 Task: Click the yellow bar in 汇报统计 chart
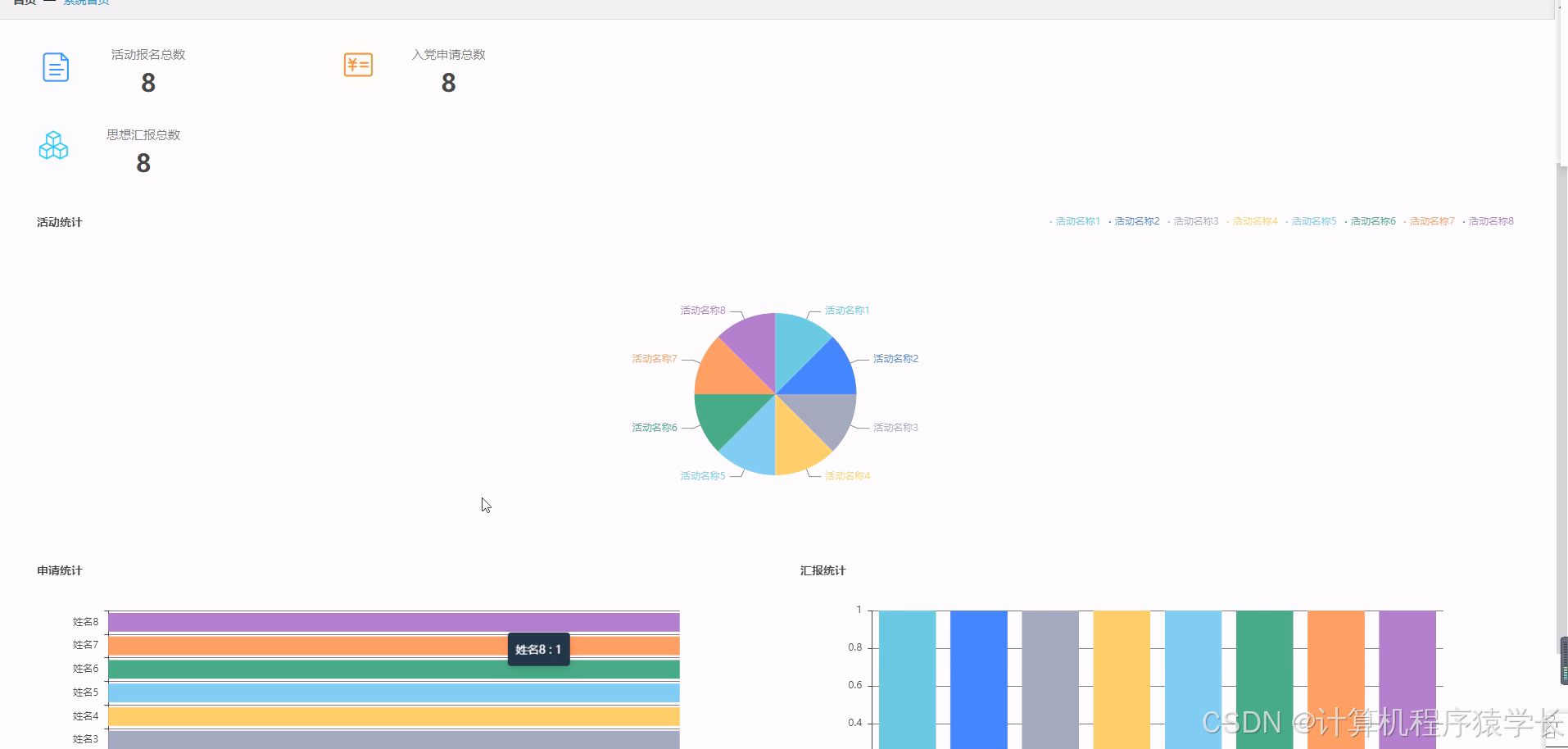pyautogui.click(x=1122, y=679)
